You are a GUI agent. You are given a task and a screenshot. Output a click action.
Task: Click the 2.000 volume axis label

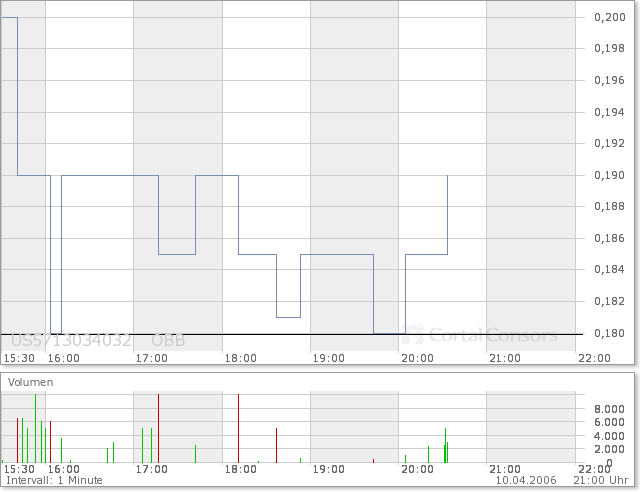click(x=609, y=450)
